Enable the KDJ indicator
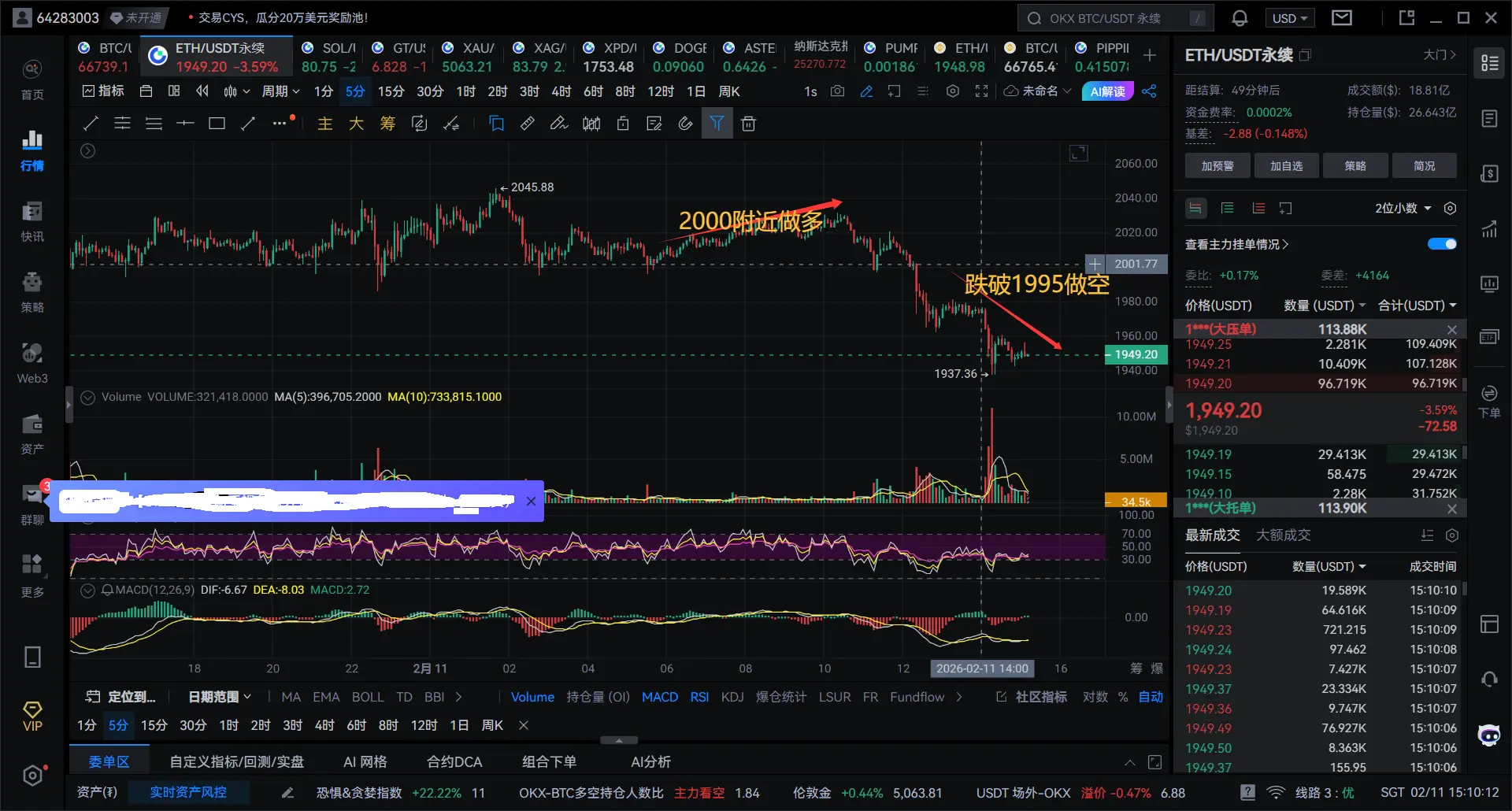 (732, 697)
